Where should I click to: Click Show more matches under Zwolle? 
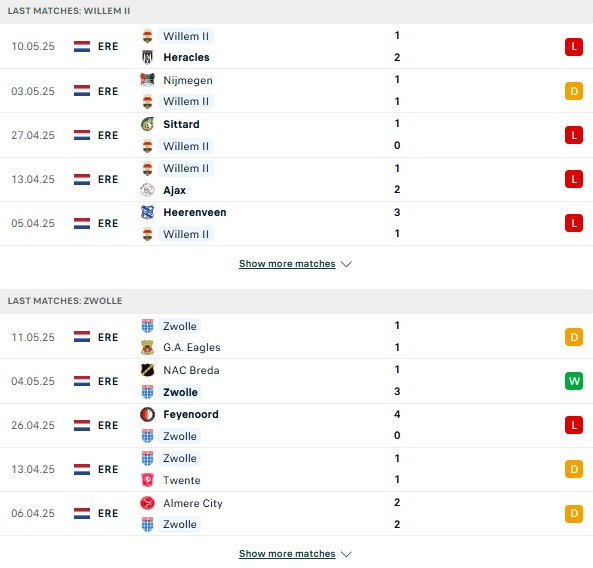tap(287, 554)
